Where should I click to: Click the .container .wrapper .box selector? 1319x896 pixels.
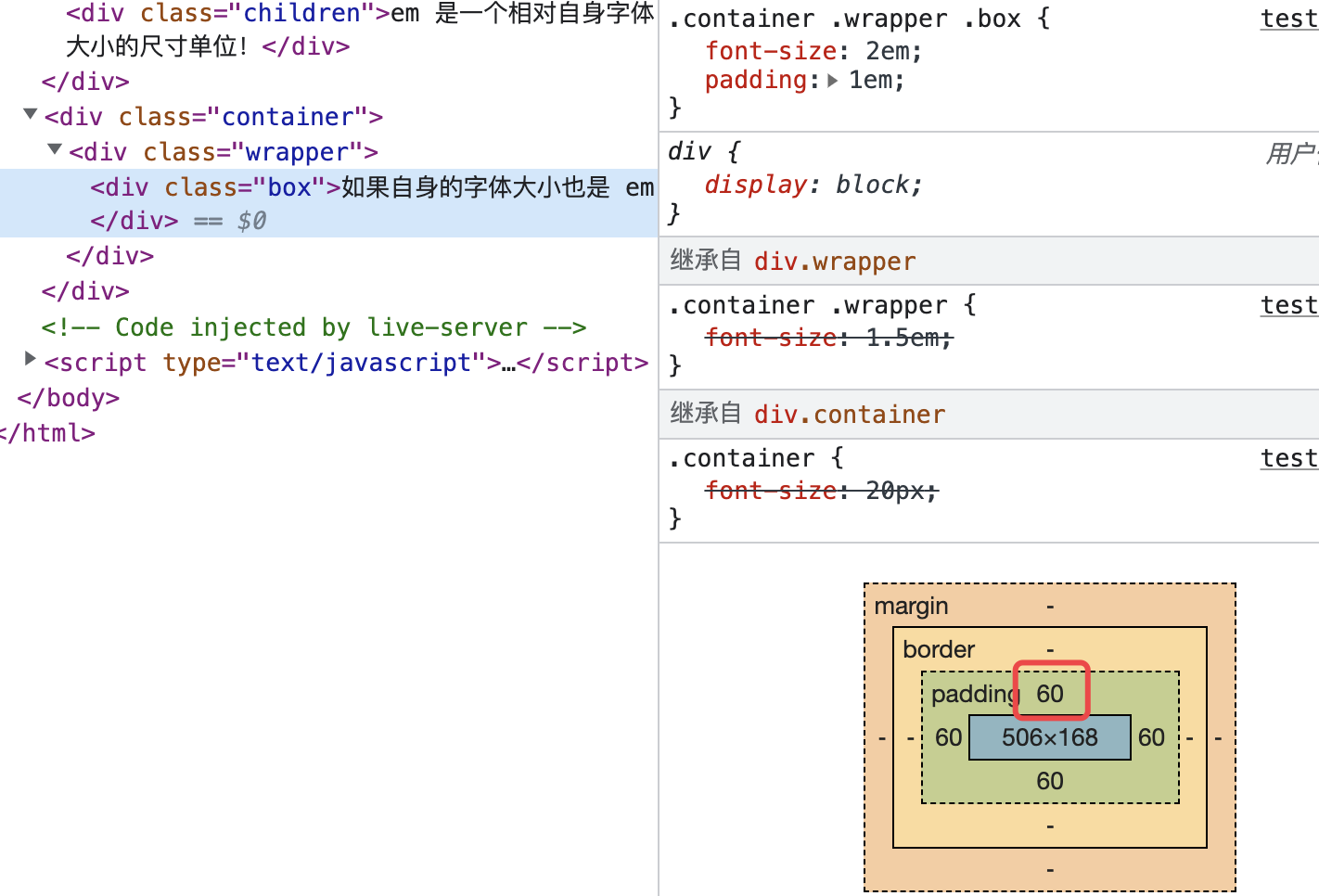844,19
